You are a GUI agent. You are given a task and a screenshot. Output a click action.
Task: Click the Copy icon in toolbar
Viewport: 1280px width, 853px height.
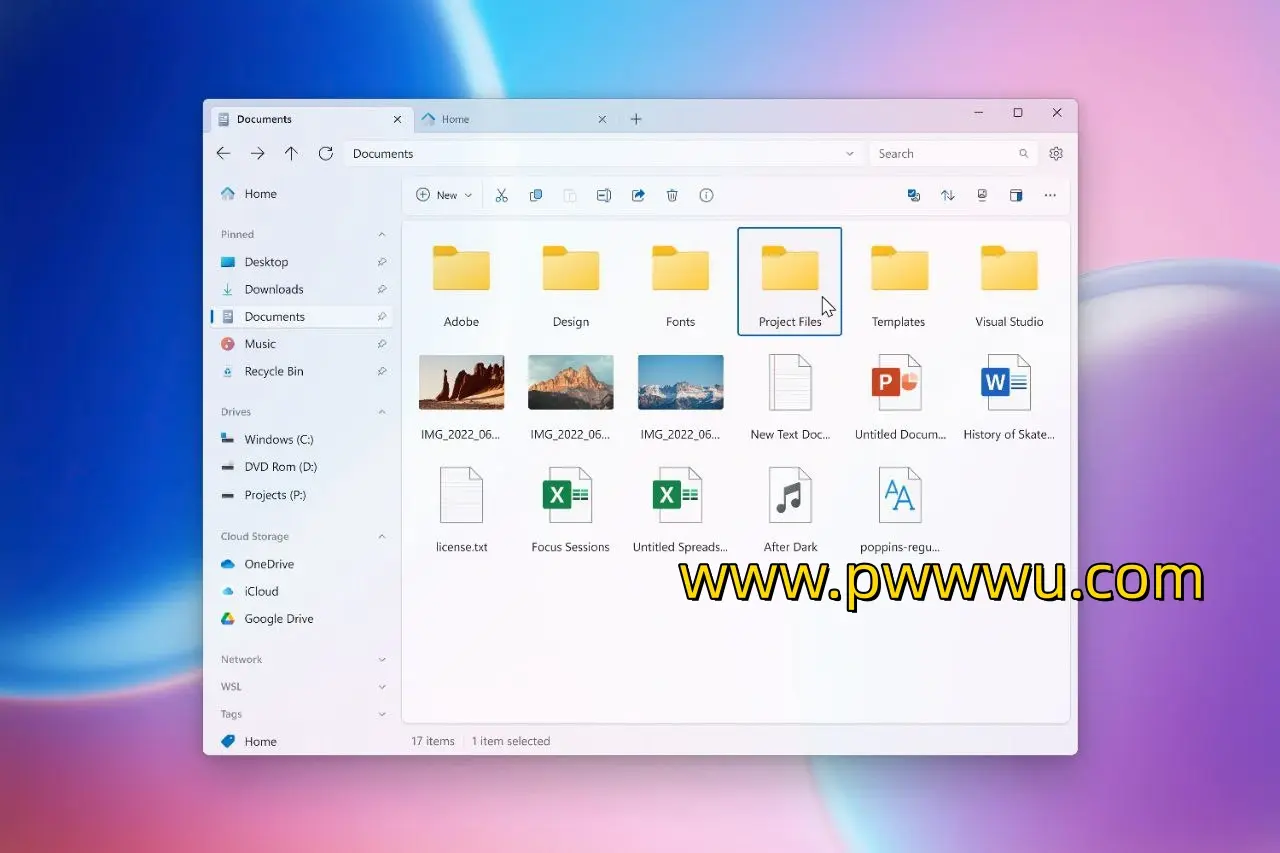tap(536, 196)
